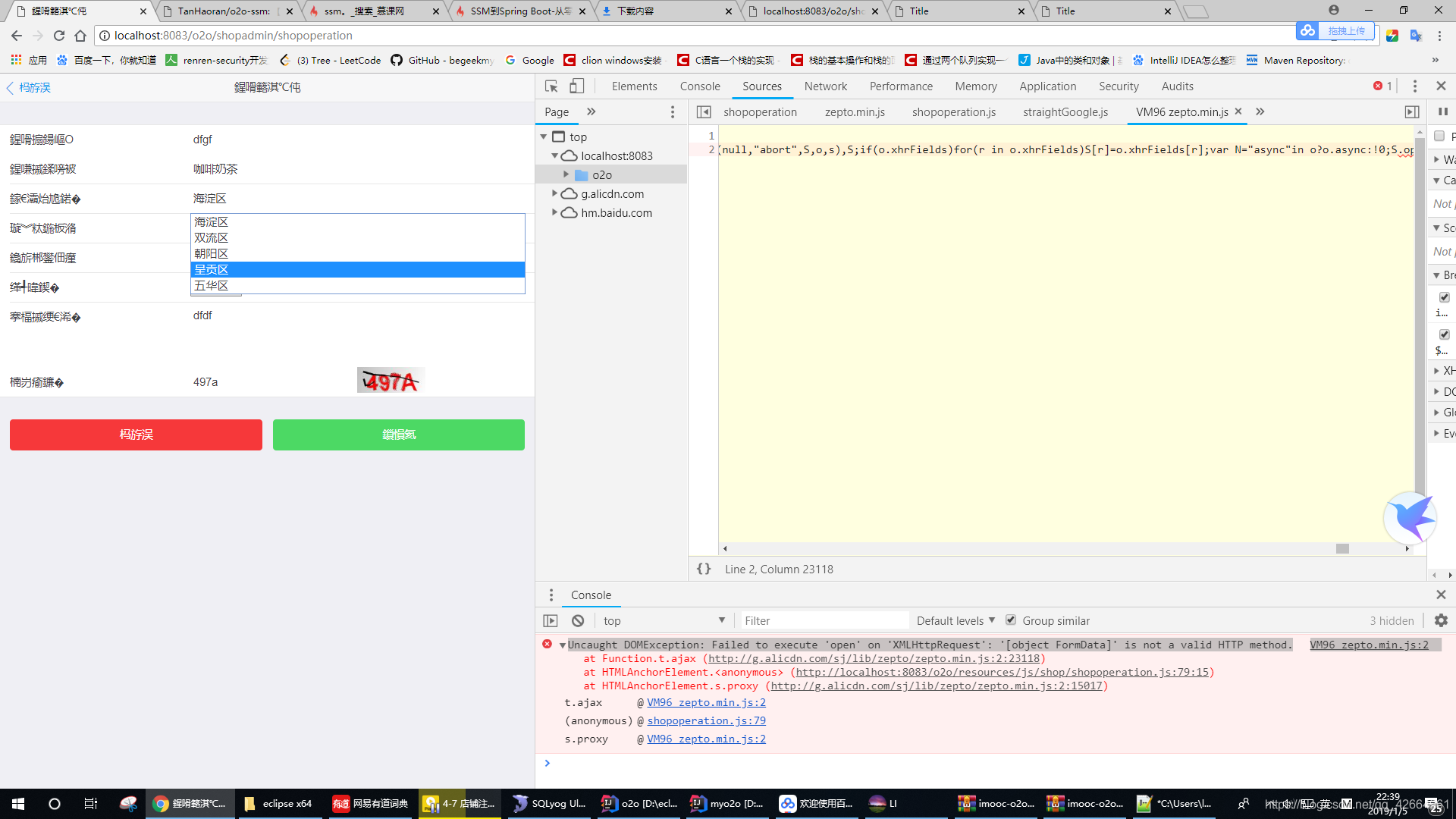Toggle the checkbox at the top of the debugger sidebar
The image size is (1456, 819).
pyautogui.click(x=1439, y=136)
